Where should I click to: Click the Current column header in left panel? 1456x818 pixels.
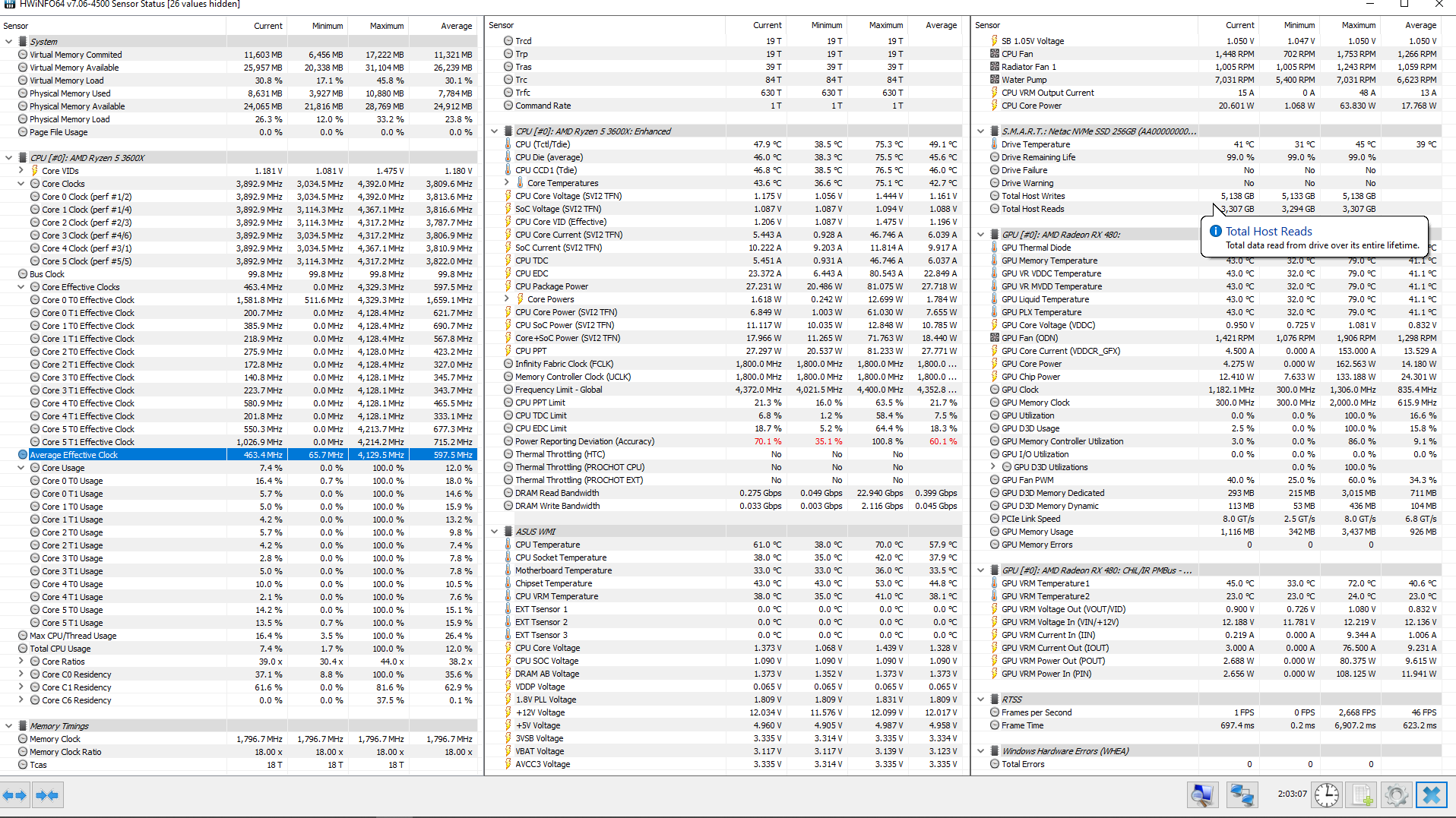click(257, 26)
